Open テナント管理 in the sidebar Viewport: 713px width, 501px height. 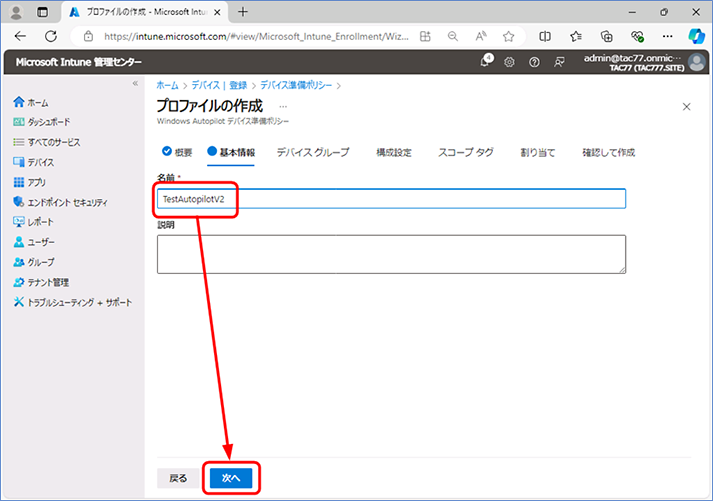tap(41, 282)
